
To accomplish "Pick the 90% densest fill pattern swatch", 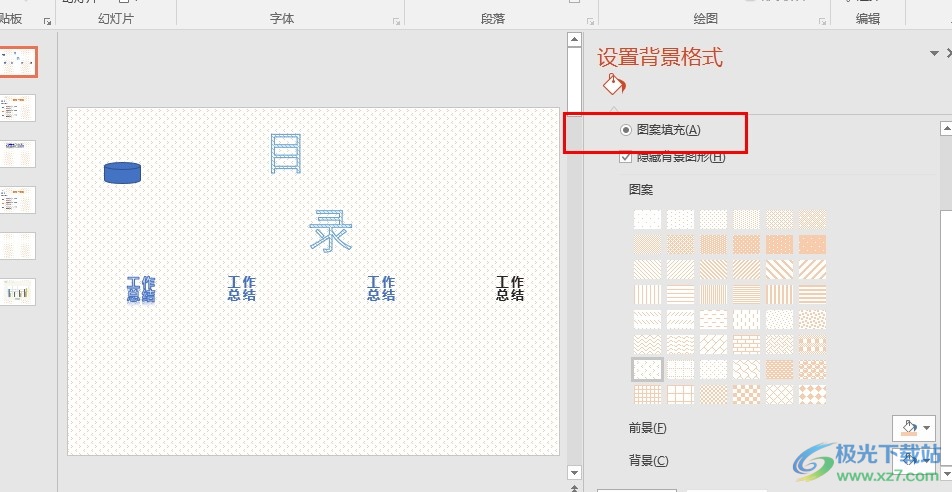I will tap(812, 244).
